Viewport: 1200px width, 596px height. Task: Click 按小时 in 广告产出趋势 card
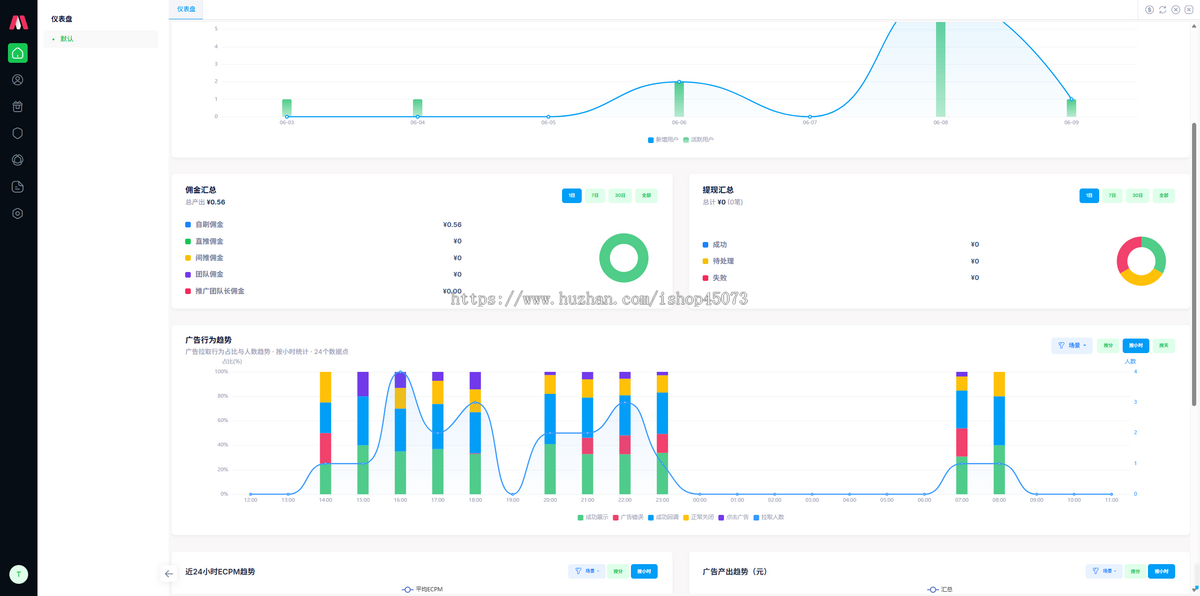point(1162,571)
